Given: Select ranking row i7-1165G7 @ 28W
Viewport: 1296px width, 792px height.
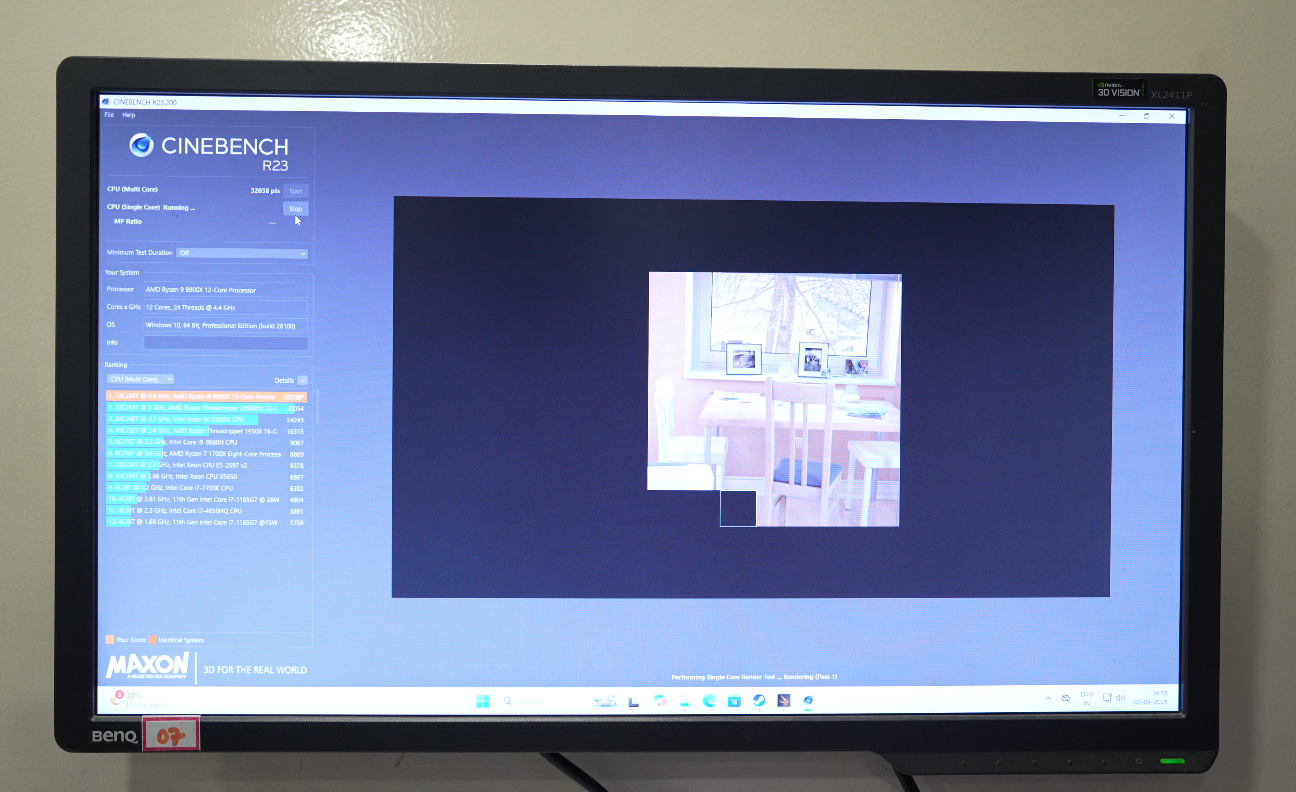Looking at the screenshot, I should click(207, 499).
